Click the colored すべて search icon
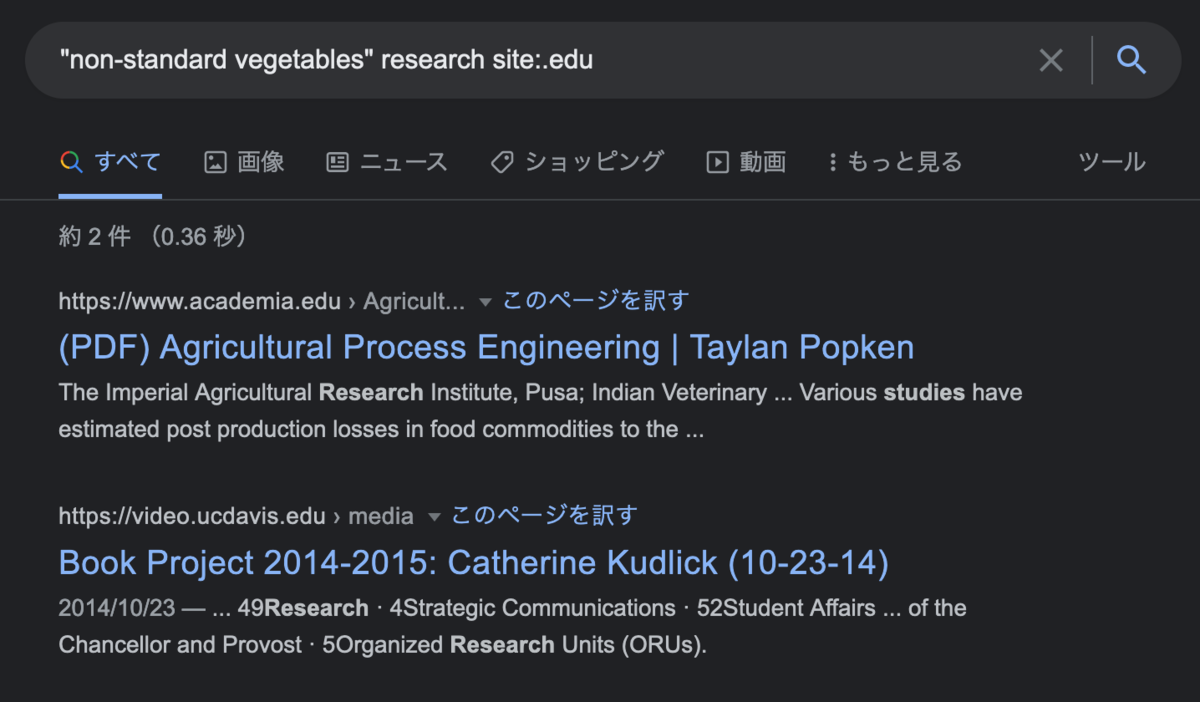Viewport: 1200px width, 702px height. 70,162
